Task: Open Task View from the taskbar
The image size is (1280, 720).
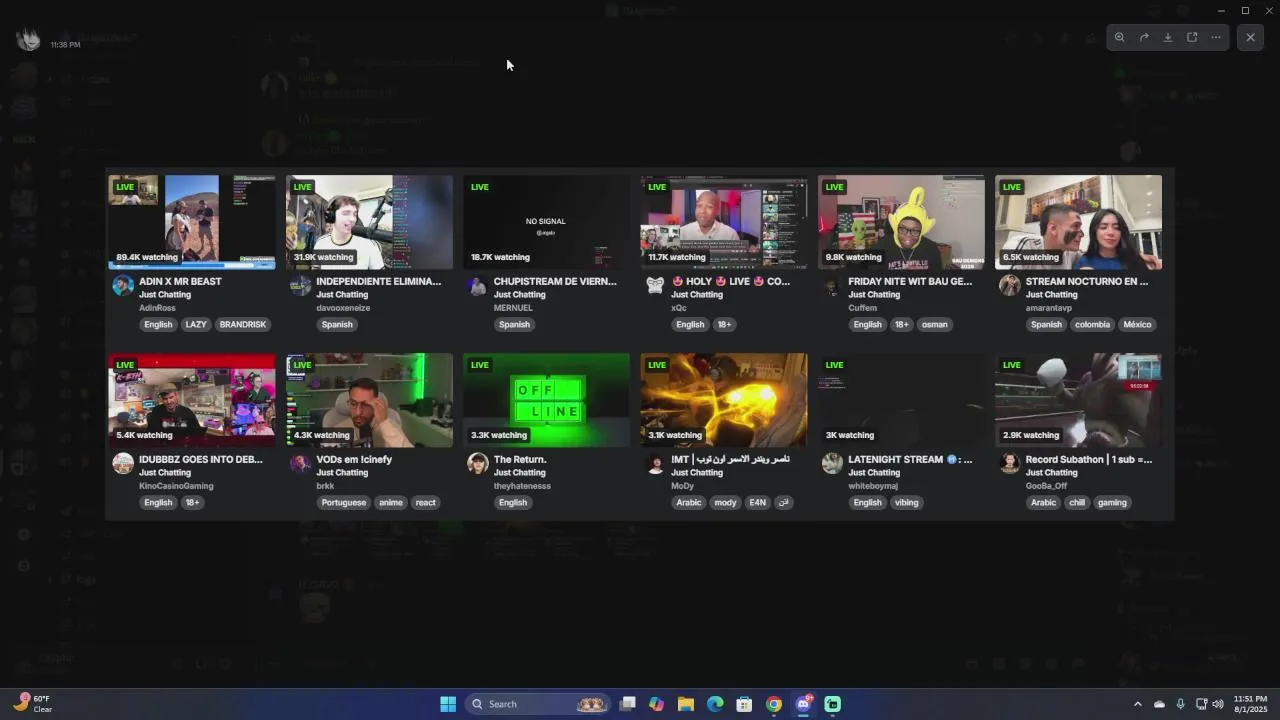Action: (627, 704)
